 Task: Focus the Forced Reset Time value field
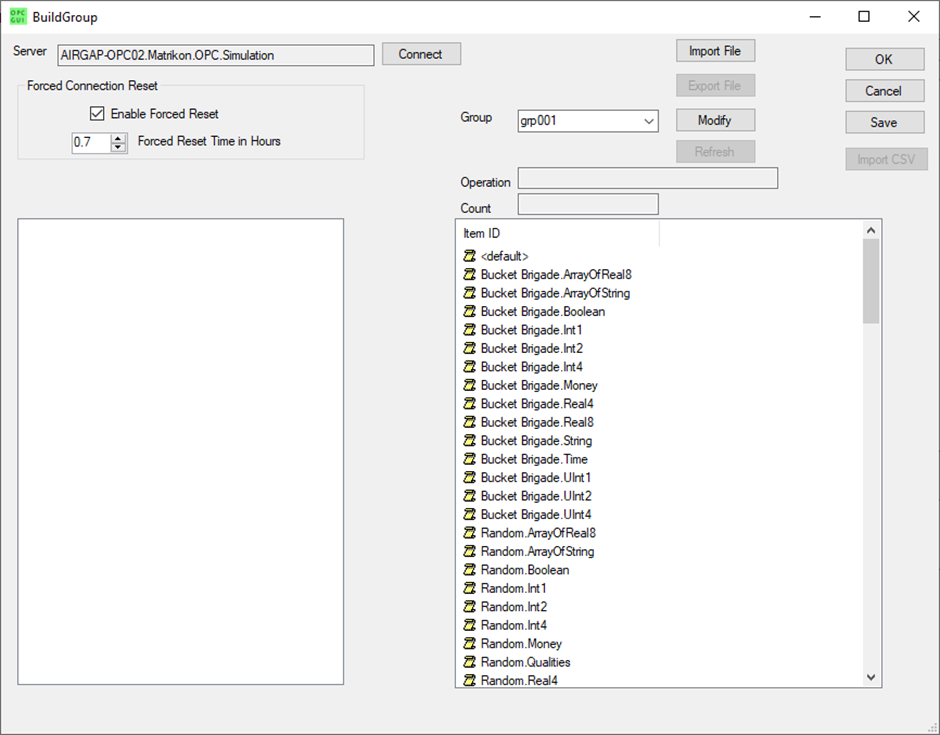91,143
